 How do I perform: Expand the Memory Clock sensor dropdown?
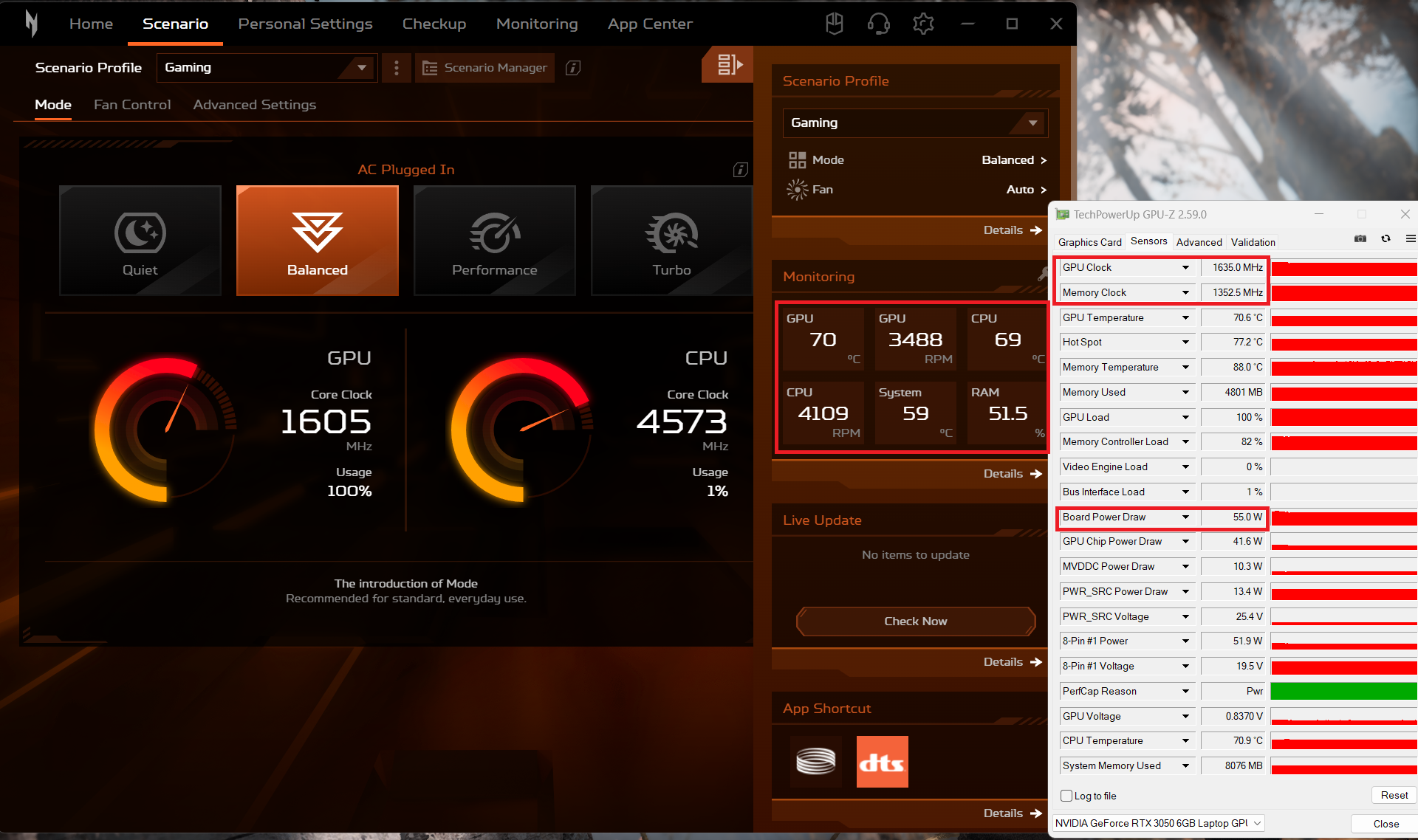[1185, 293]
